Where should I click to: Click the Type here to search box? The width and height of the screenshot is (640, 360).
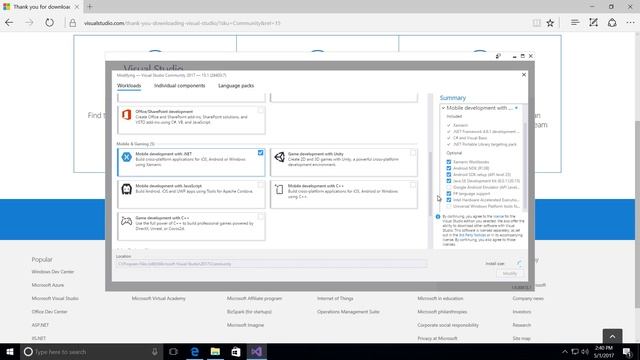tap(91, 351)
